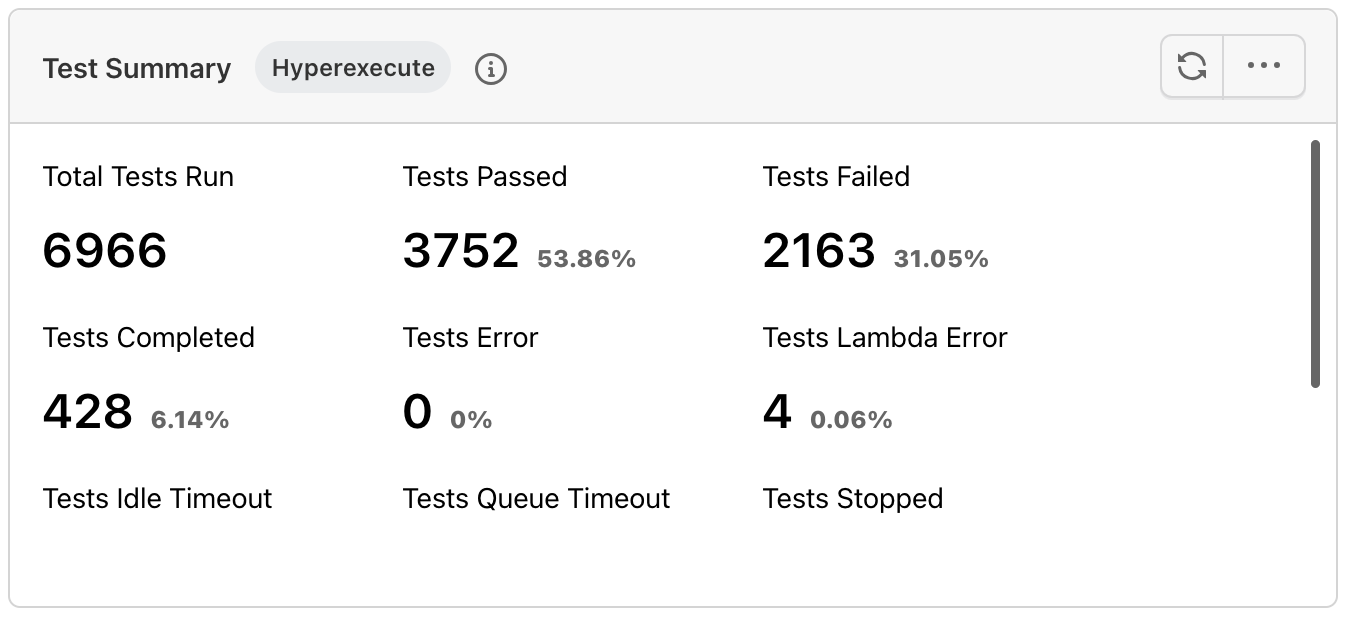Image resolution: width=1354 pixels, height=628 pixels.
Task: Click the info icon beside Hyperexecute
Action: [490, 69]
